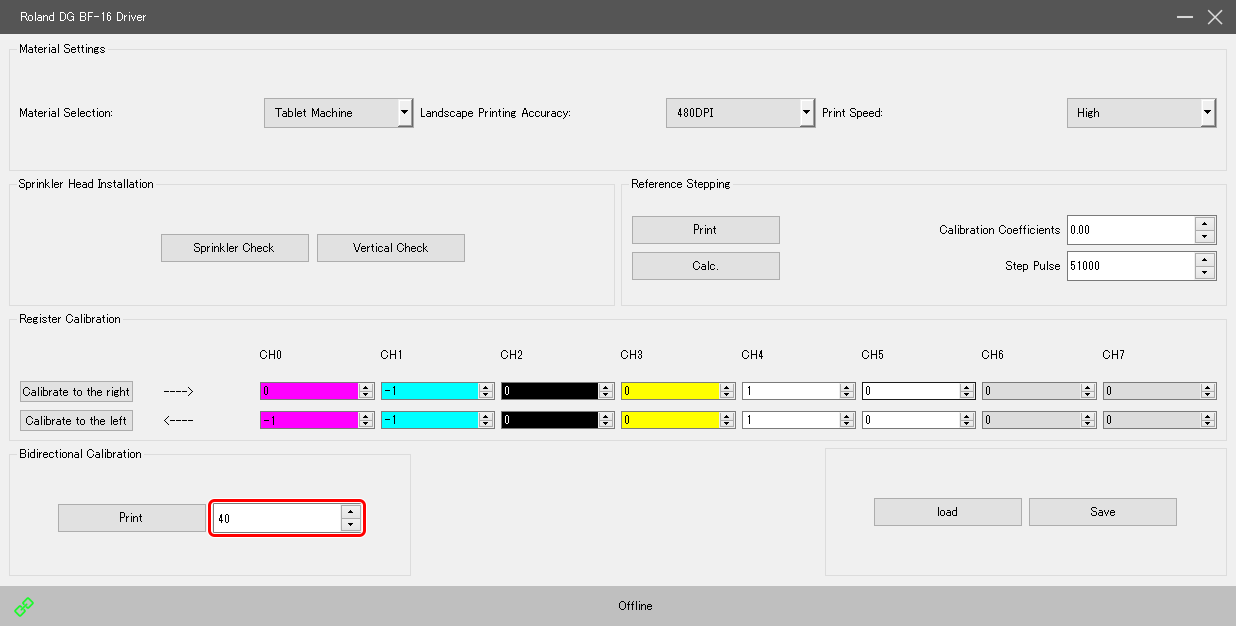This screenshot has height=626, width=1236.
Task: Click the Vertical Check button
Action: click(390, 248)
